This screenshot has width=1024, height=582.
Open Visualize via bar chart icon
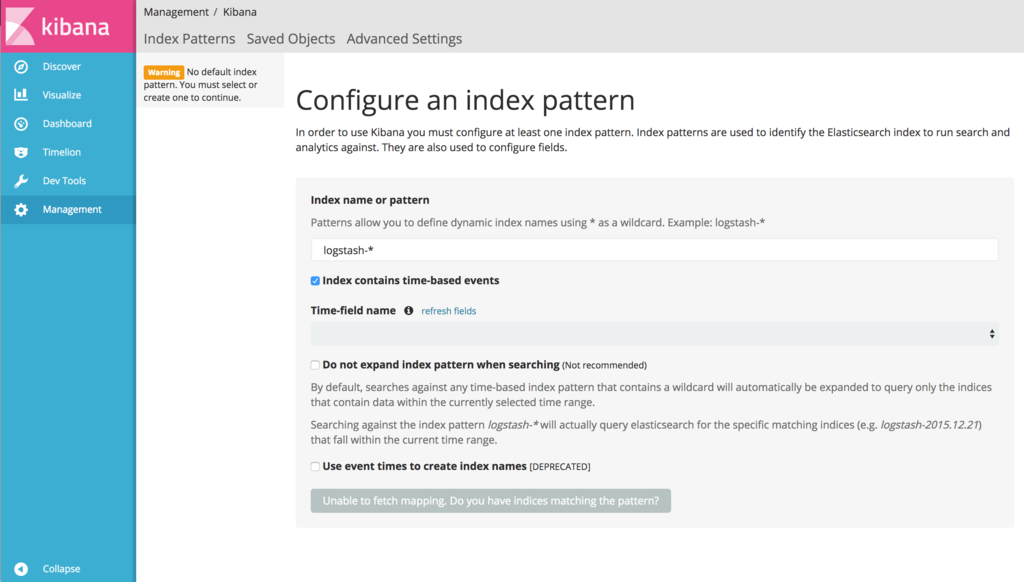(21, 95)
